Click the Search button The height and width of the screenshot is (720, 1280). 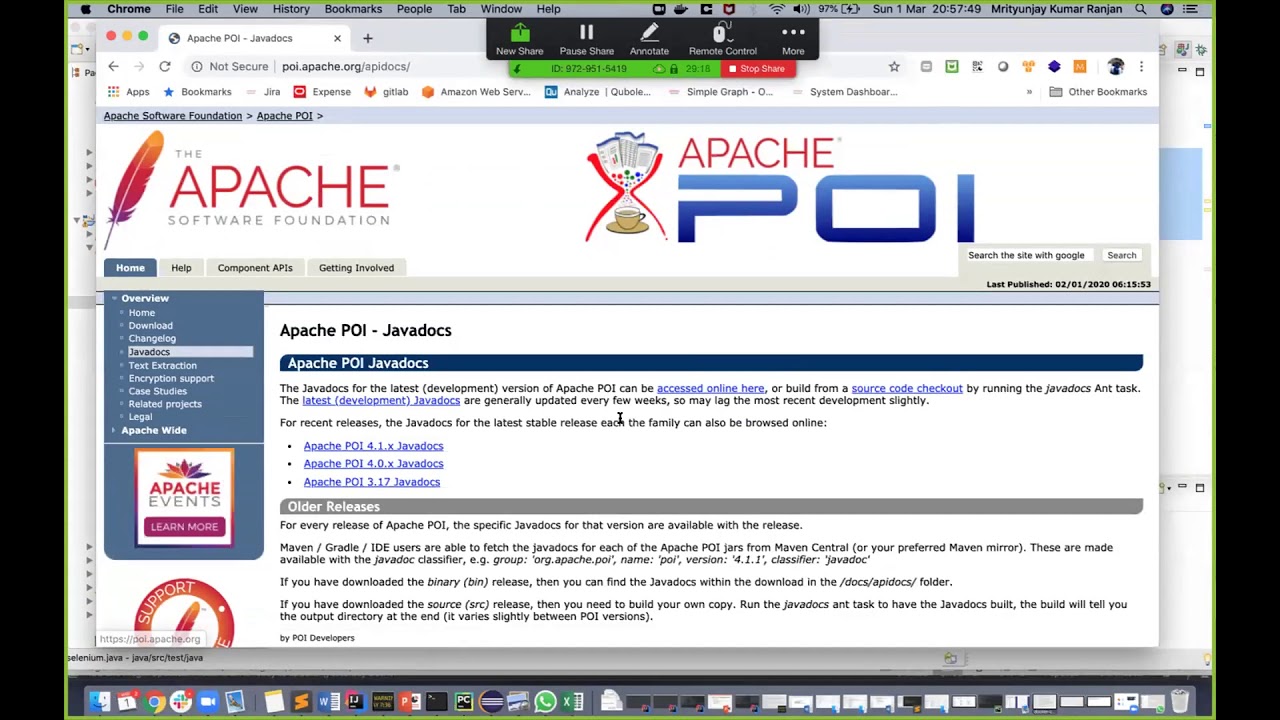(1121, 255)
